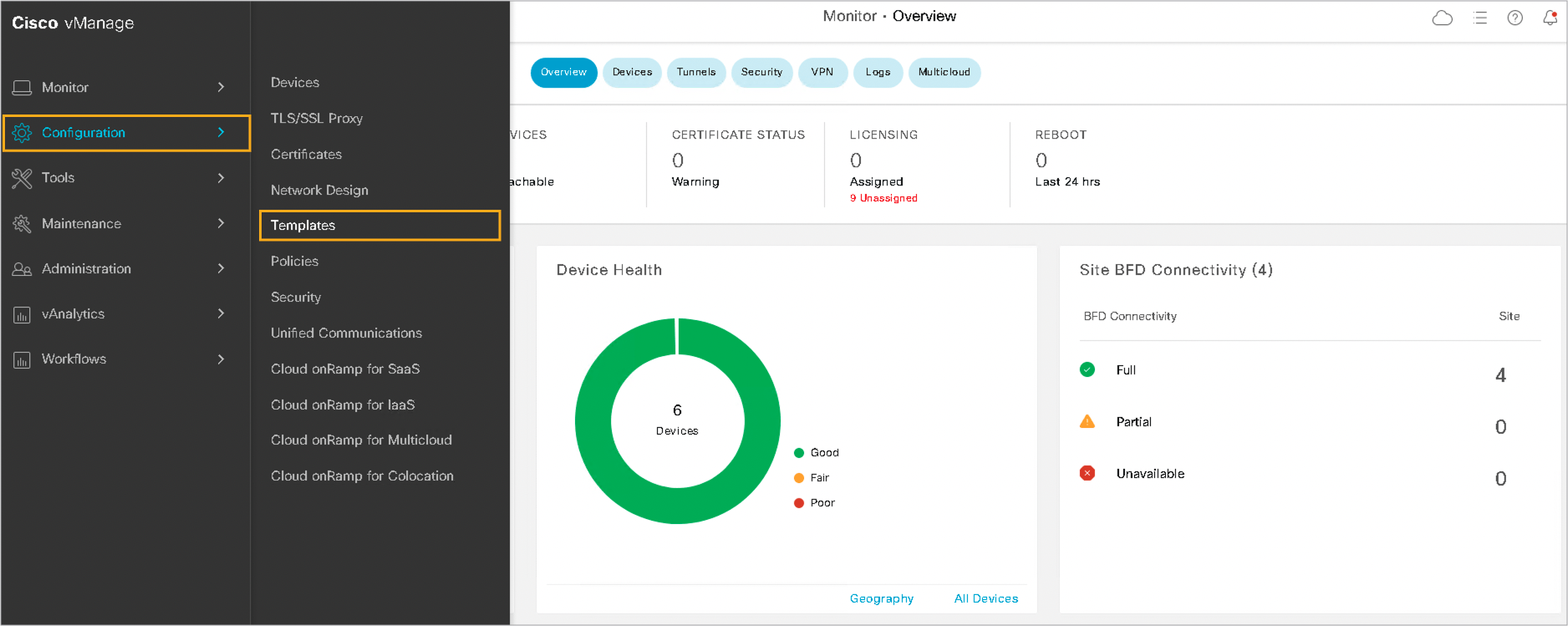Open the All Devices link
The height and width of the screenshot is (626, 1568).
click(x=986, y=598)
